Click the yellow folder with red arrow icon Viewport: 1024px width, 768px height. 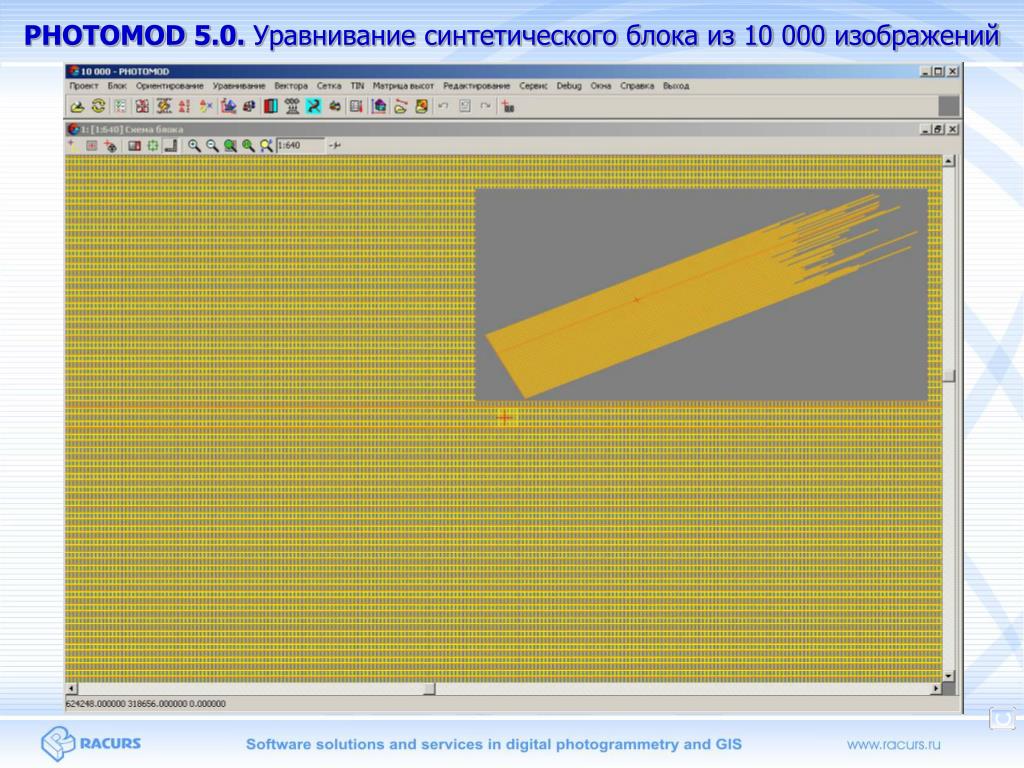click(400, 106)
